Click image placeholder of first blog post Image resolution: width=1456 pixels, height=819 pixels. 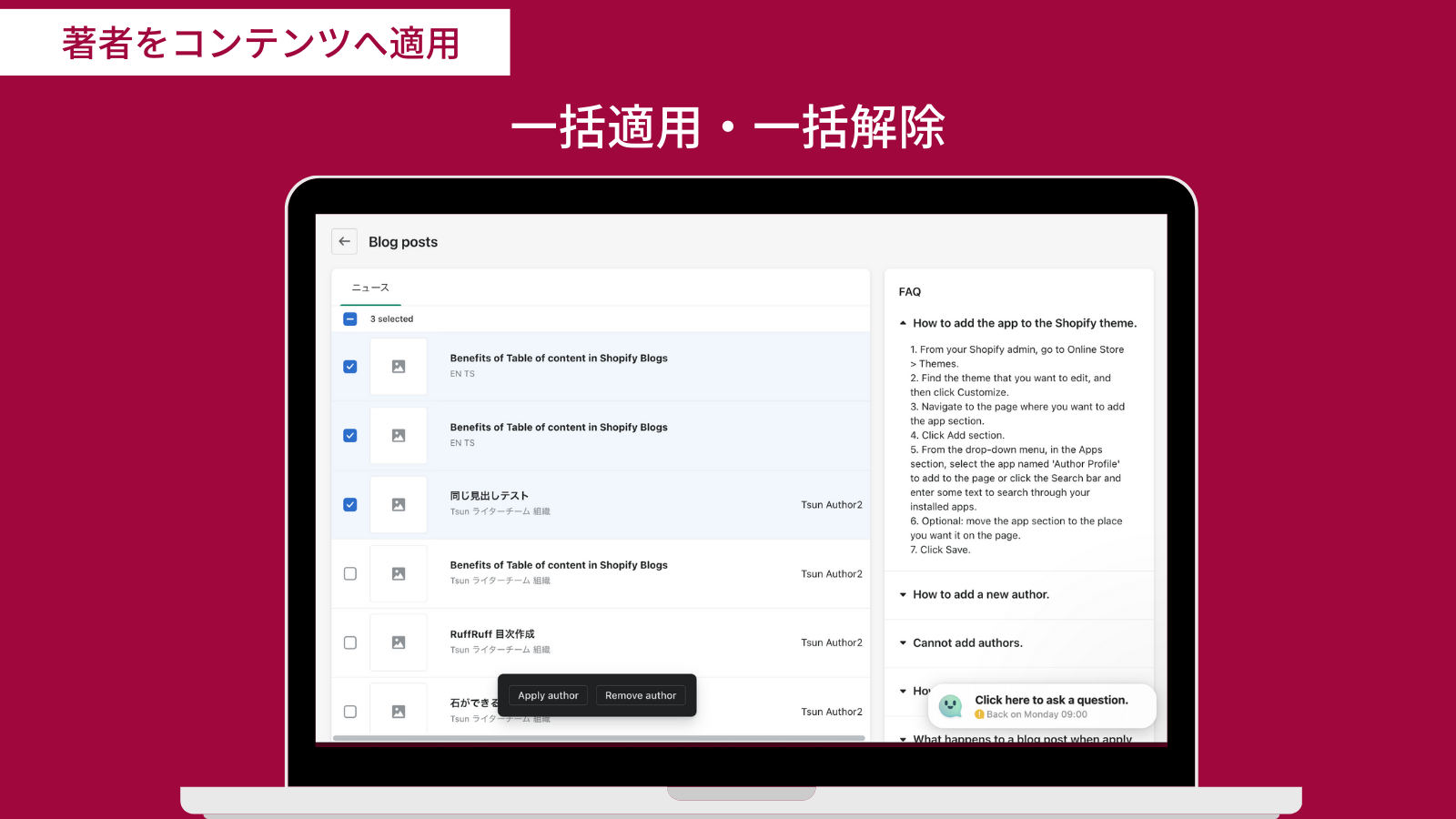pyautogui.click(x=399, y=367)
